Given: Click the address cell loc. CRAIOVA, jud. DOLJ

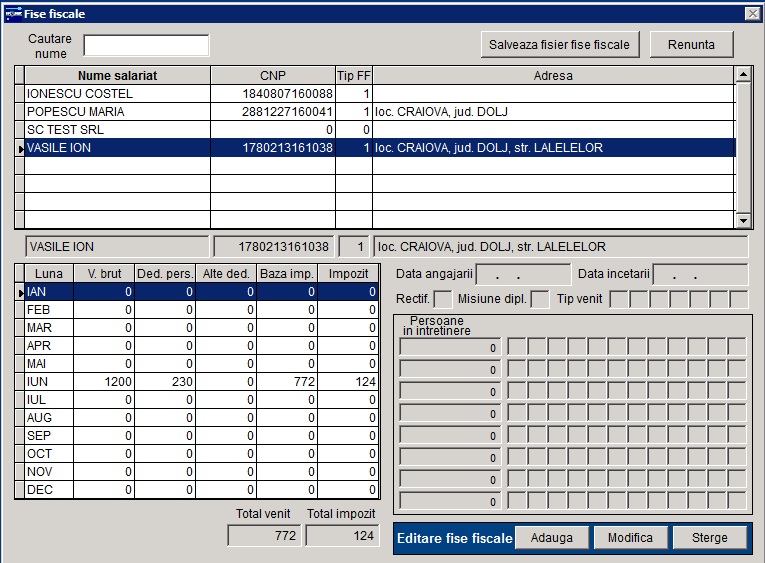Looking at the screenshot, I should [x=553, y=112].
